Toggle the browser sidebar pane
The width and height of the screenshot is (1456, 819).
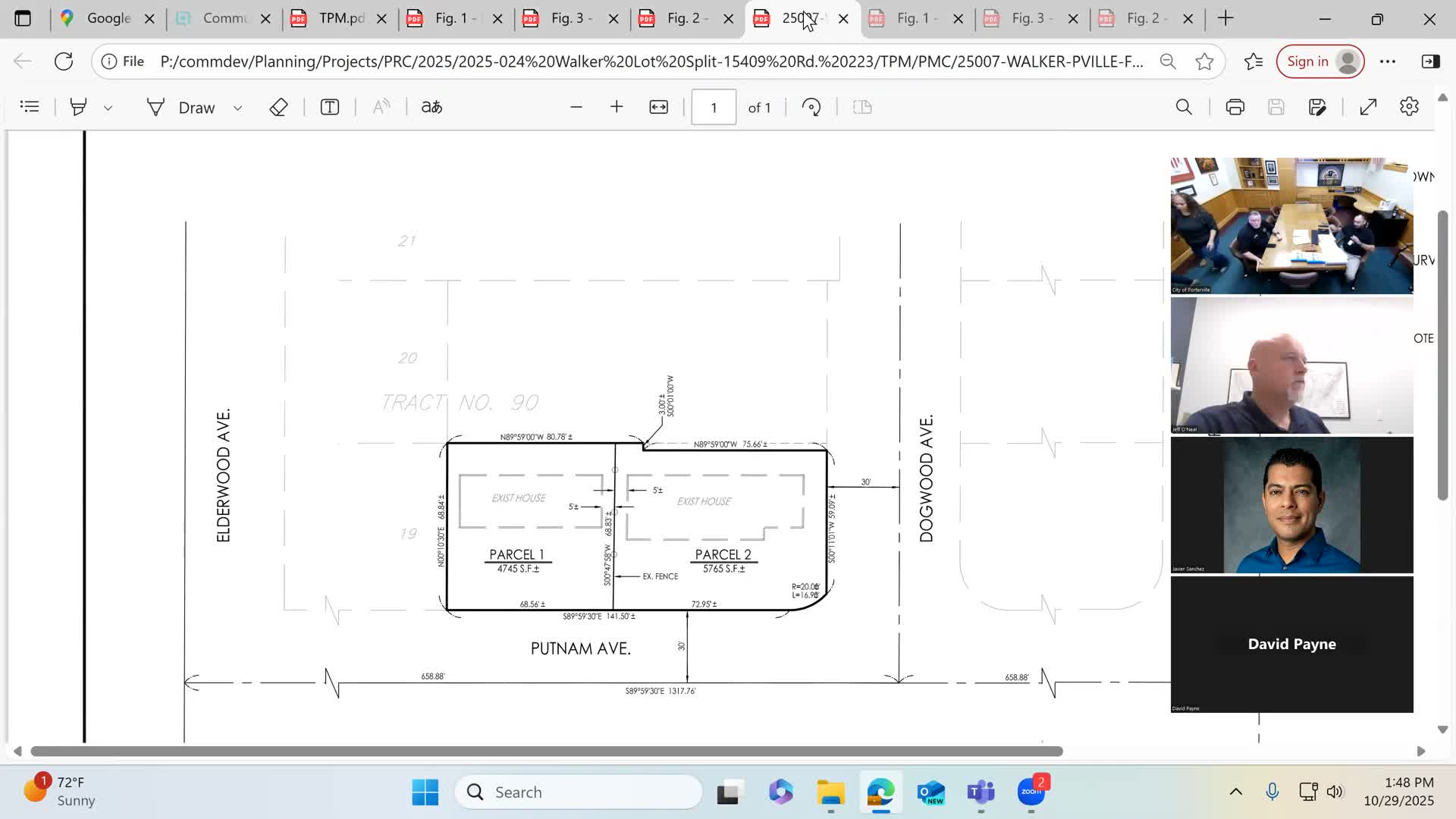pyautogui.click(x=1430, y=61)
